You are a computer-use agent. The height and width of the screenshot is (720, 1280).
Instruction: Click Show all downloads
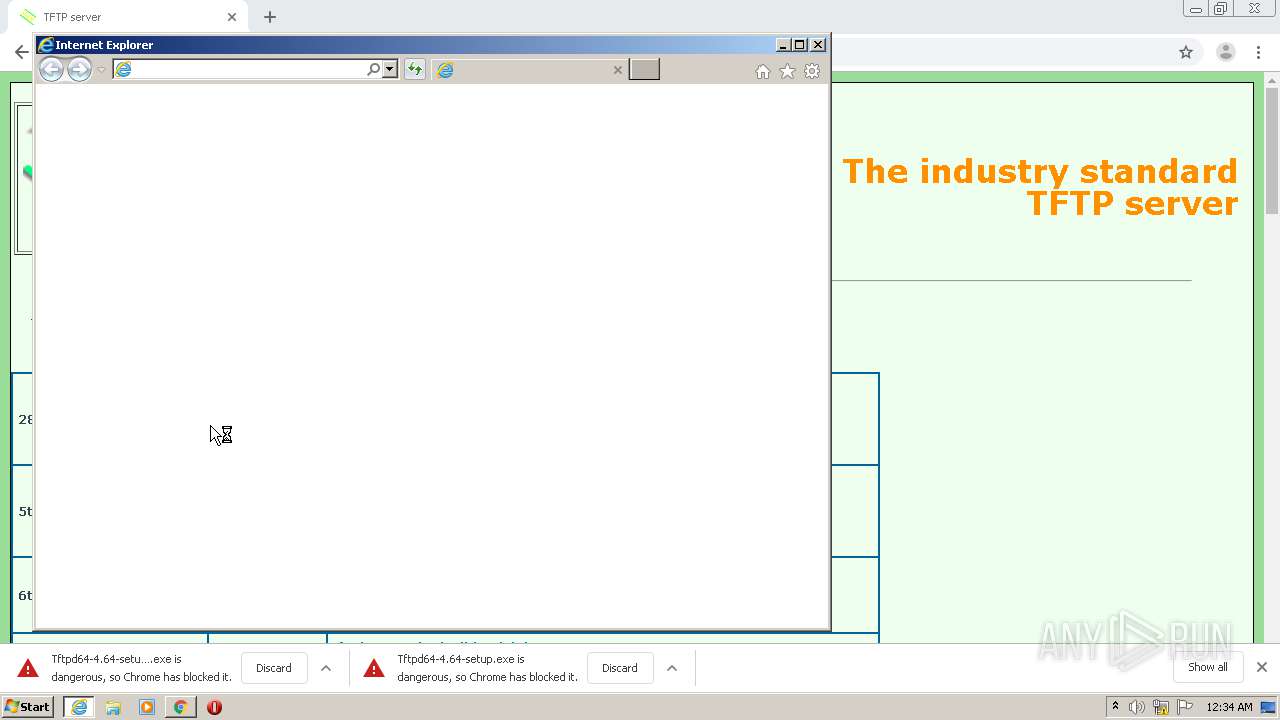[1207, 667]
